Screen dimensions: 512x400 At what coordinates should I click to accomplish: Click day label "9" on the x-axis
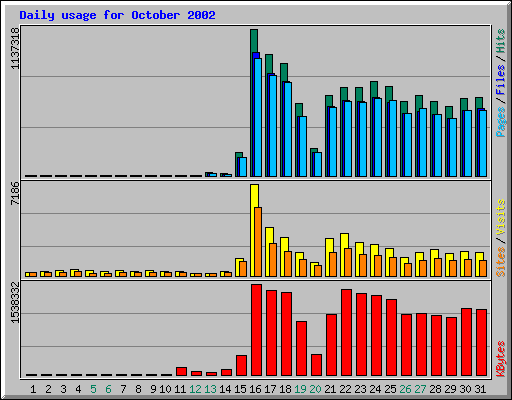153,389
